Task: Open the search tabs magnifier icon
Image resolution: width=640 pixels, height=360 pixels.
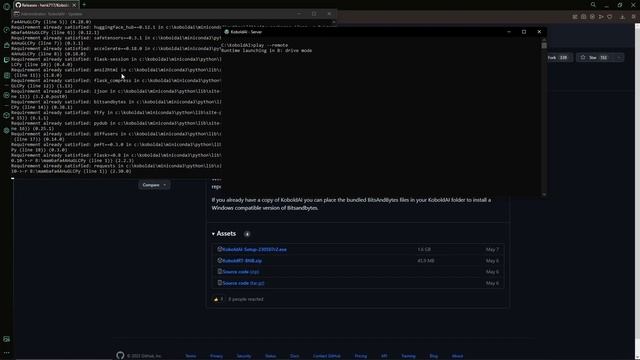Action: 593,5
